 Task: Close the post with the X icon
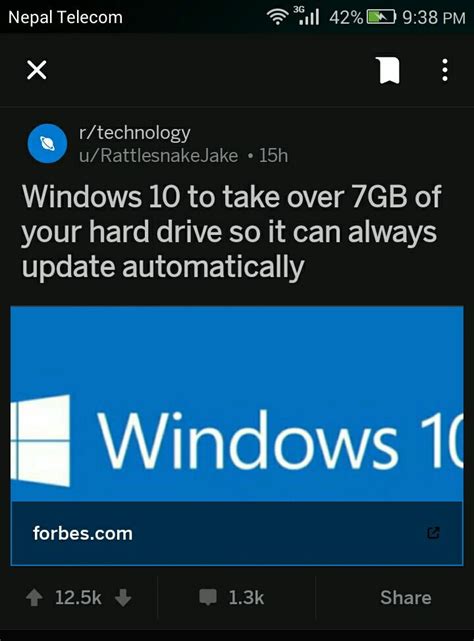coord(36,70)
